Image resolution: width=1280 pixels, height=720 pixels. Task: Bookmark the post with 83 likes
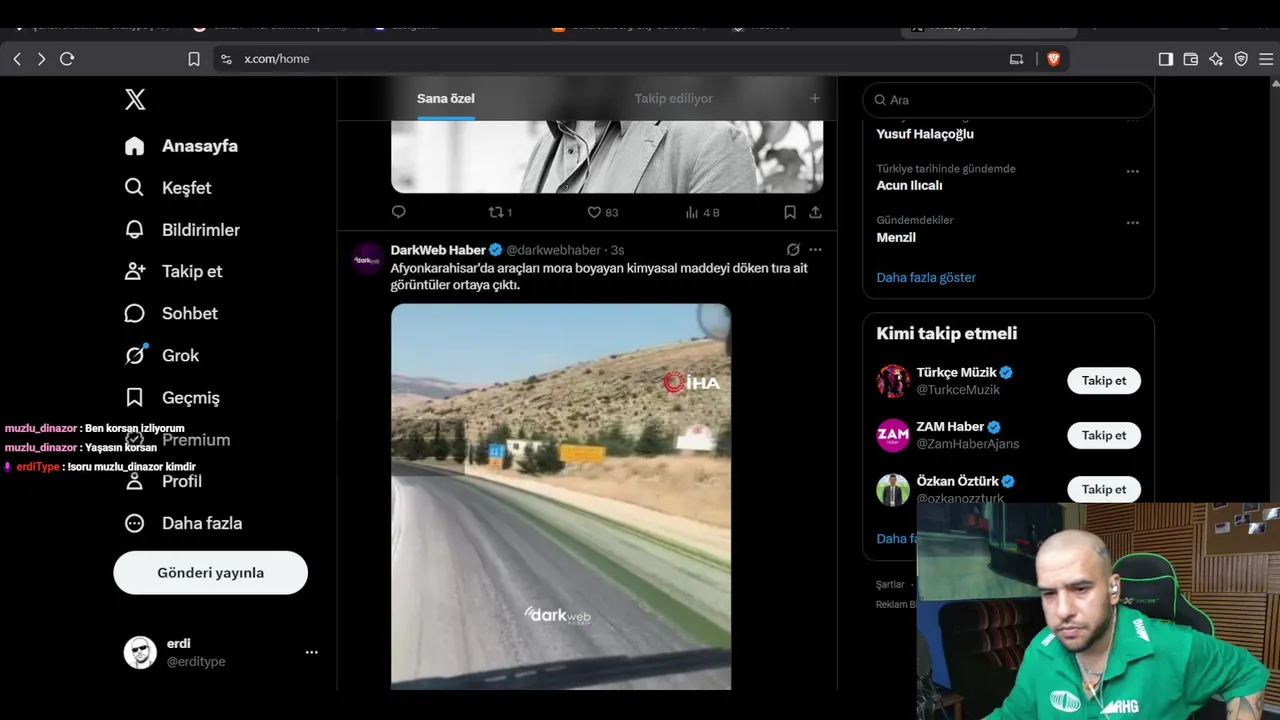790,212
